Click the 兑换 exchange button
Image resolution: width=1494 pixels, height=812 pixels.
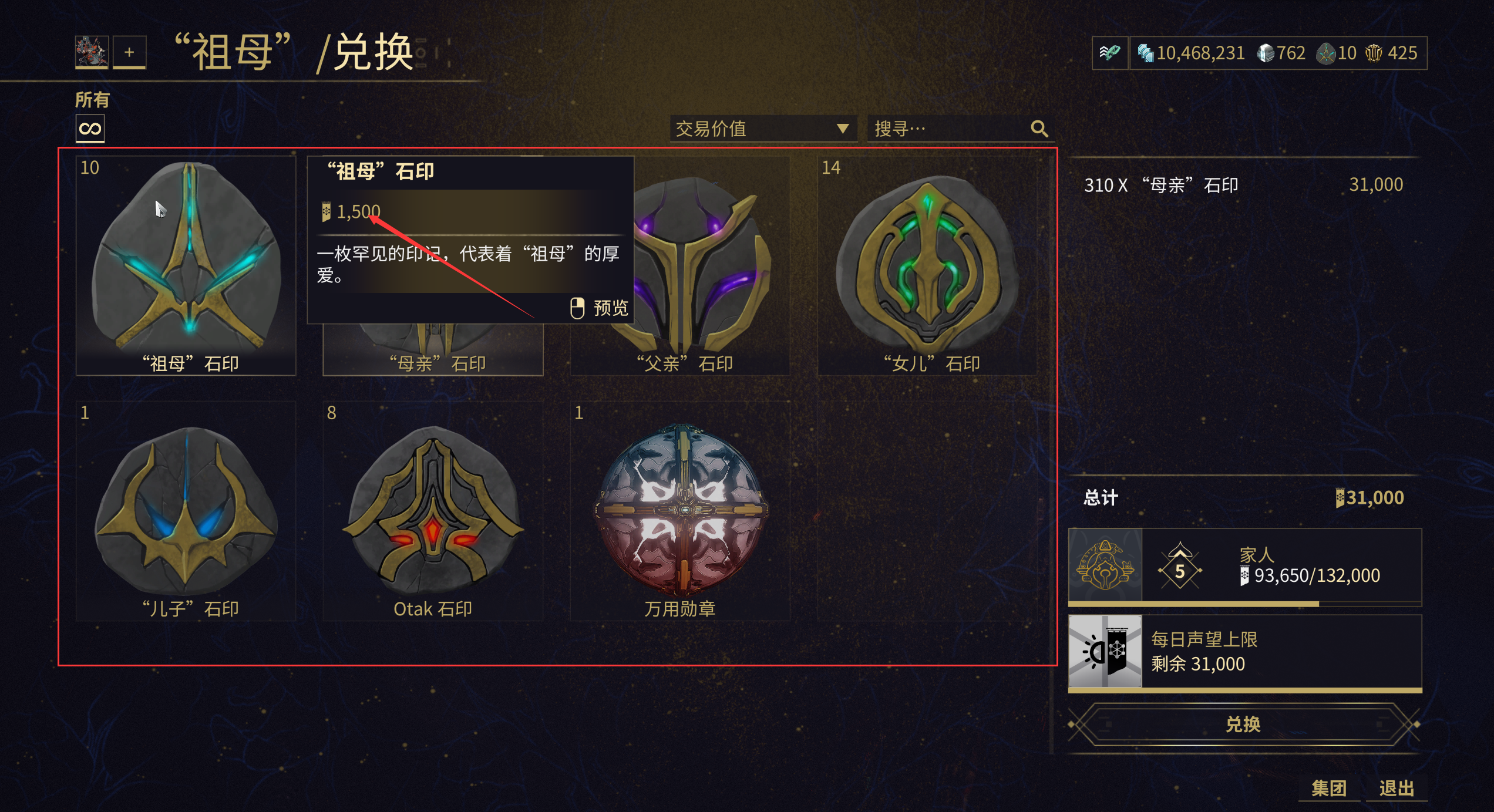[x=1243, y=725]
